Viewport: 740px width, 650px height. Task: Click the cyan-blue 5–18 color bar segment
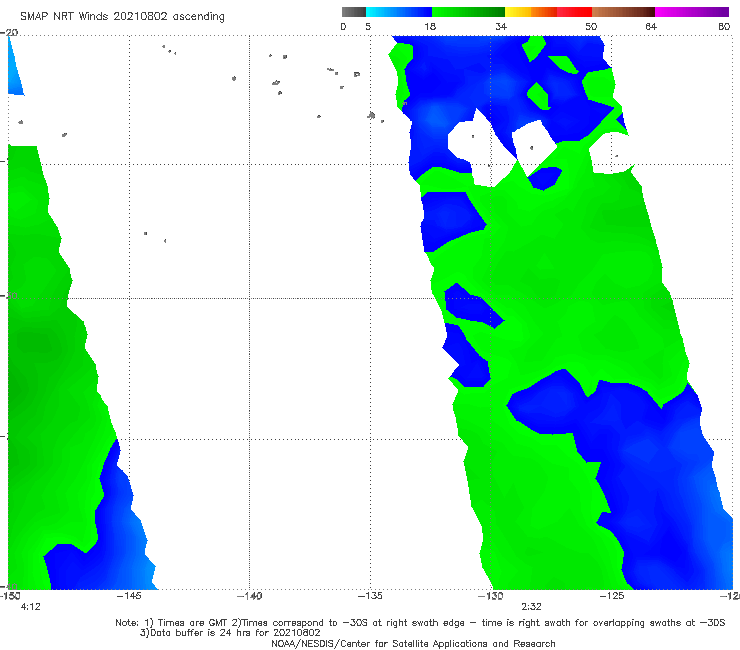click(x=399, y=12)
